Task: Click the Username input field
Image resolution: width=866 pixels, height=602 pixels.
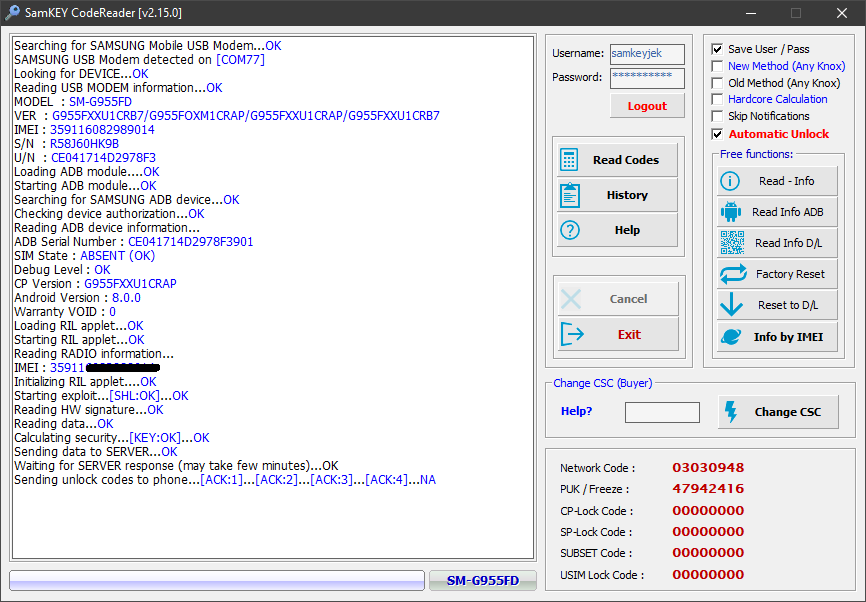Action: click(647, 54)
